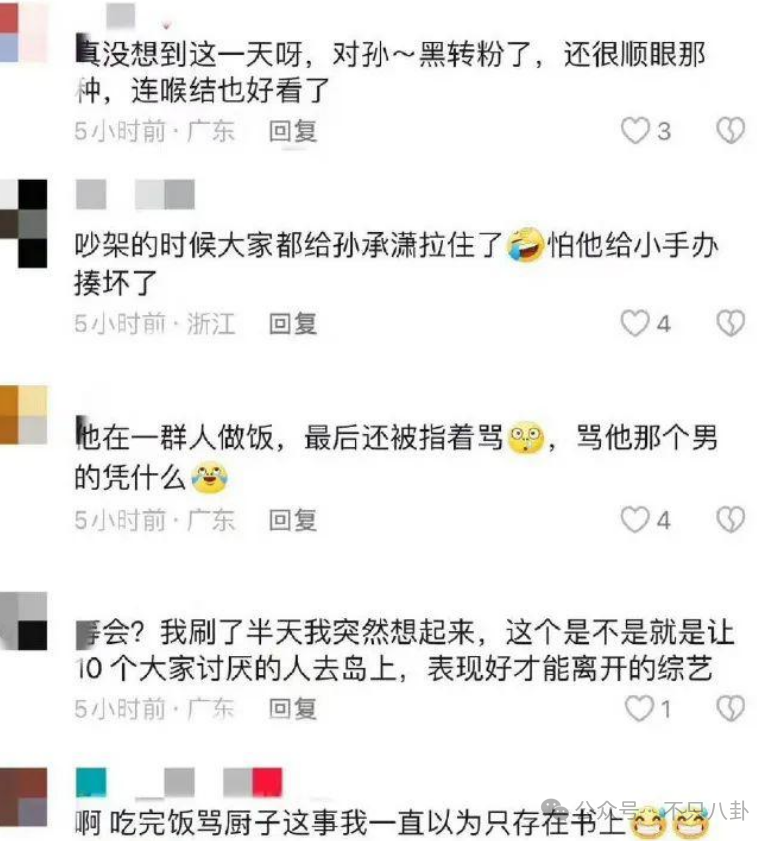Screen dimensions: 774x841
Task: Open orange avatar of third commenter
Action: (24, 415)
